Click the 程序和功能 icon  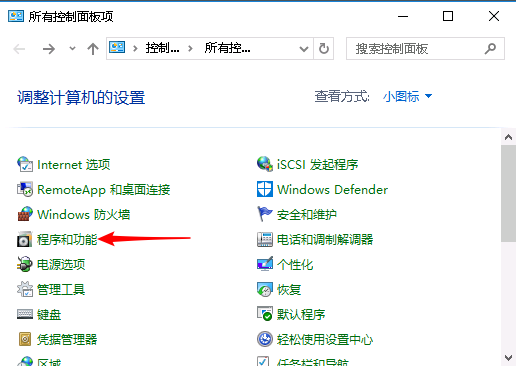[25, 239]
